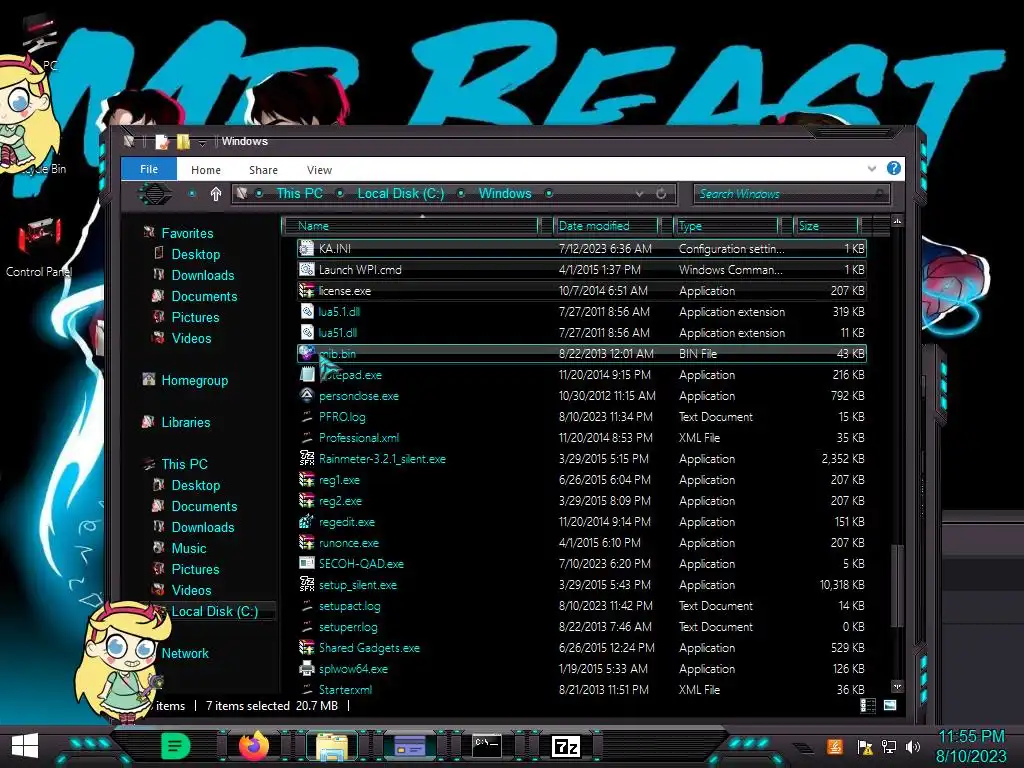Screen dimensions: 1024x768
Task: Open the address bar history dropdown
Action: (x=639, y=194)
